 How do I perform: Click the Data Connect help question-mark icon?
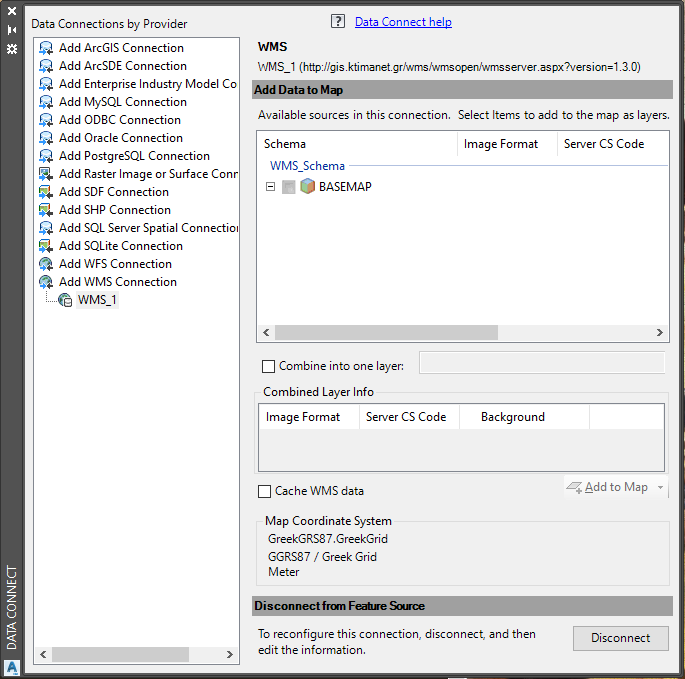(x=337, y=22)
